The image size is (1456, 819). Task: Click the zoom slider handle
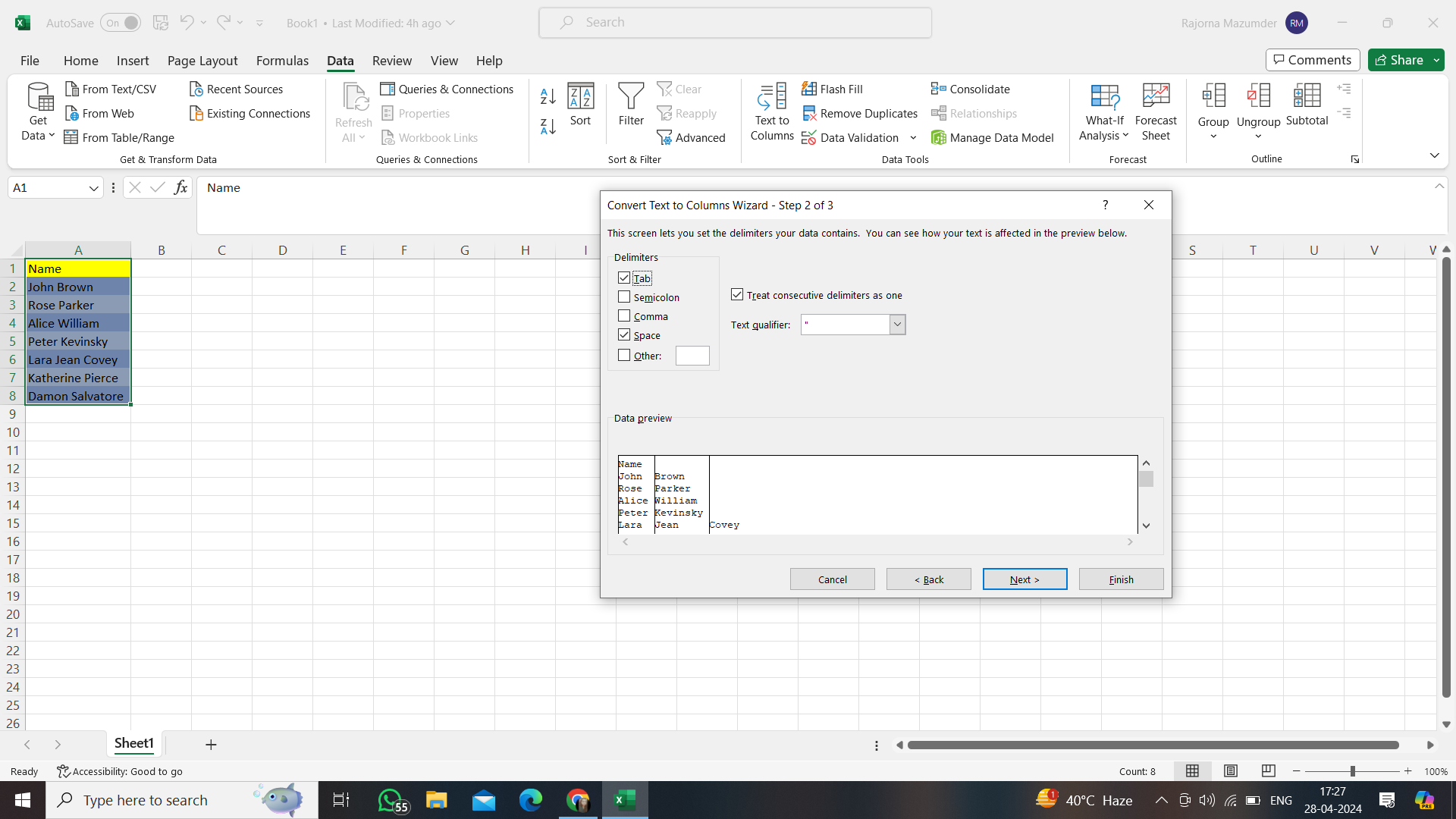pos(1352,771)
